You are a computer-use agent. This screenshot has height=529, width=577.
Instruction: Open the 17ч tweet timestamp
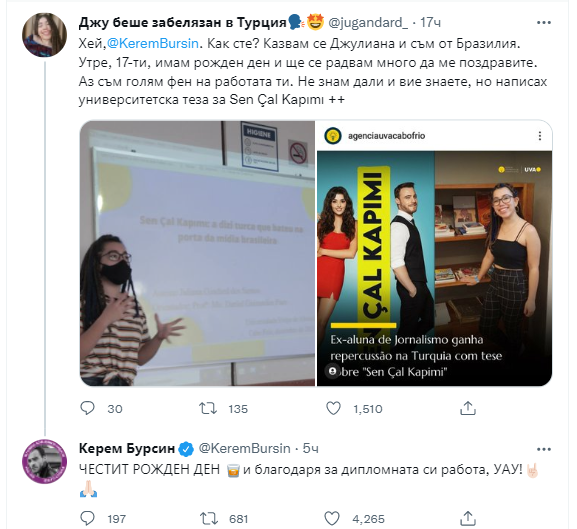[431, 23]
